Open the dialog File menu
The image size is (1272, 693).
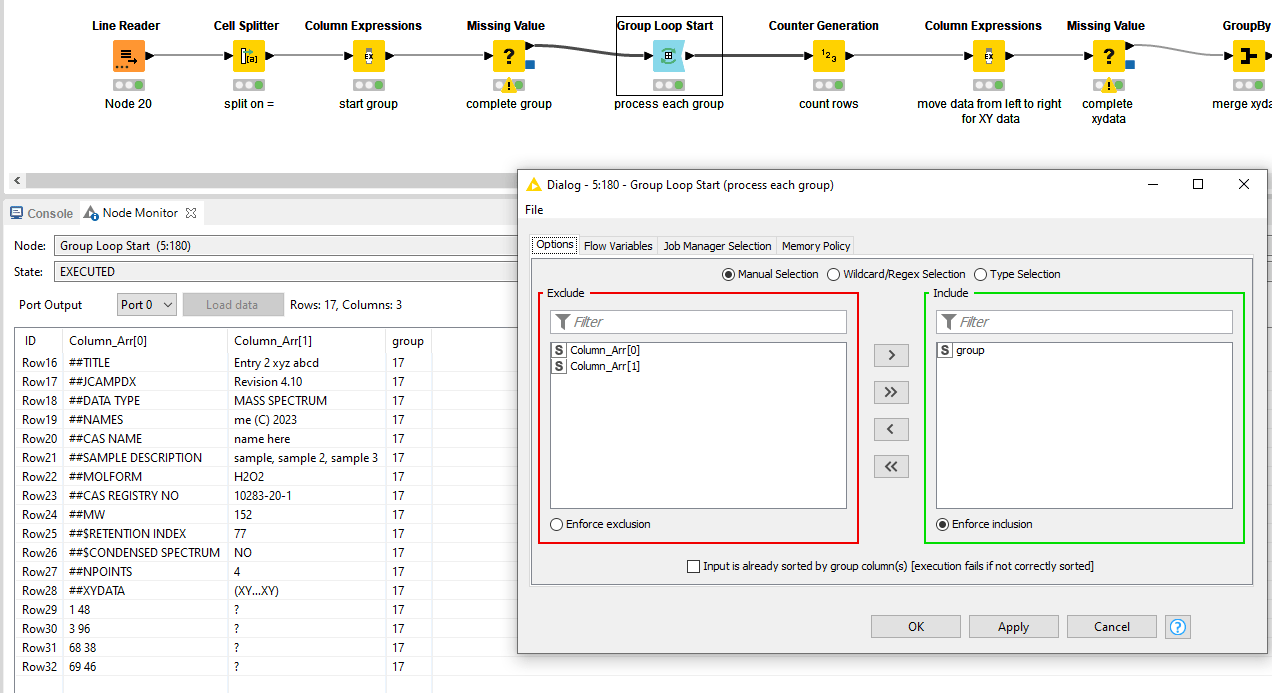coord(534,210)
